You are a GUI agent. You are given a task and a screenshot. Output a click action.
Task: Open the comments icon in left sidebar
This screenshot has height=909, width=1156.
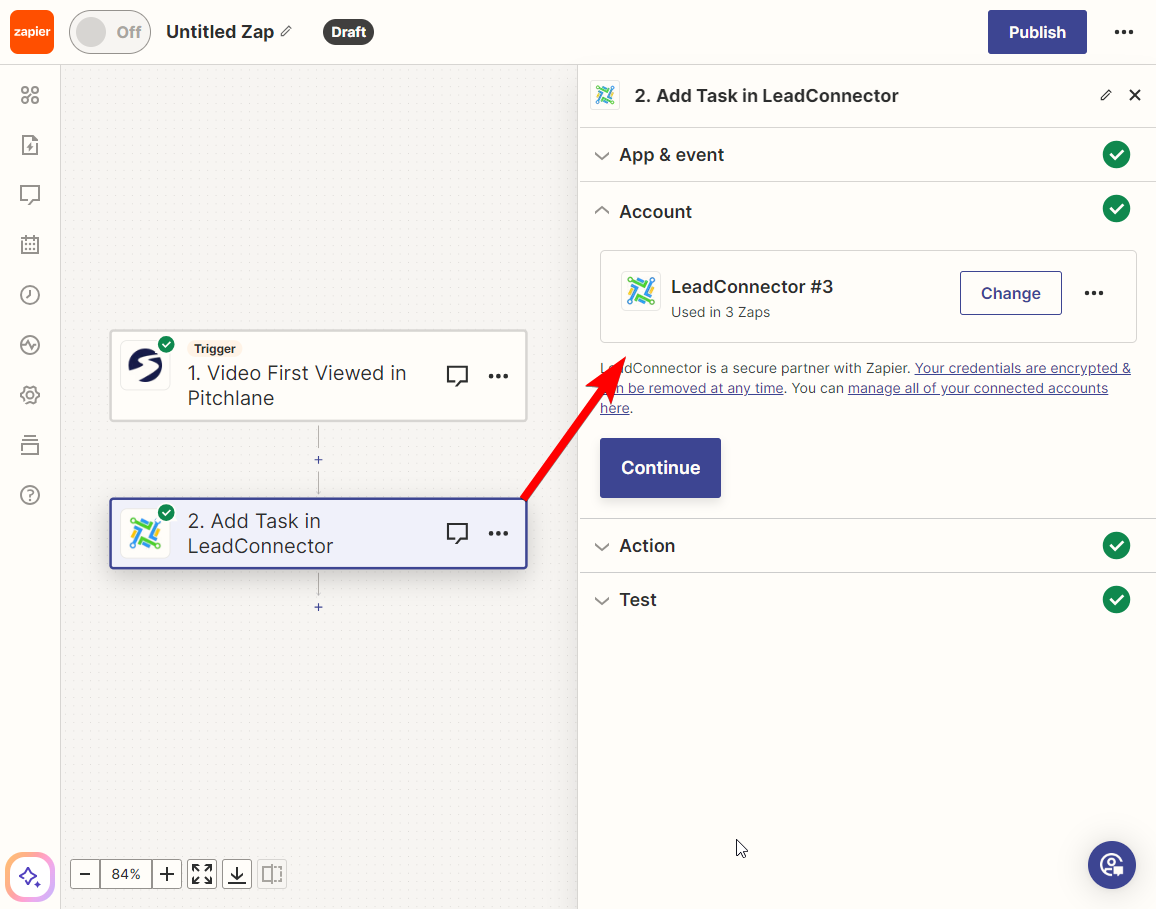click(x=30, y=195)
